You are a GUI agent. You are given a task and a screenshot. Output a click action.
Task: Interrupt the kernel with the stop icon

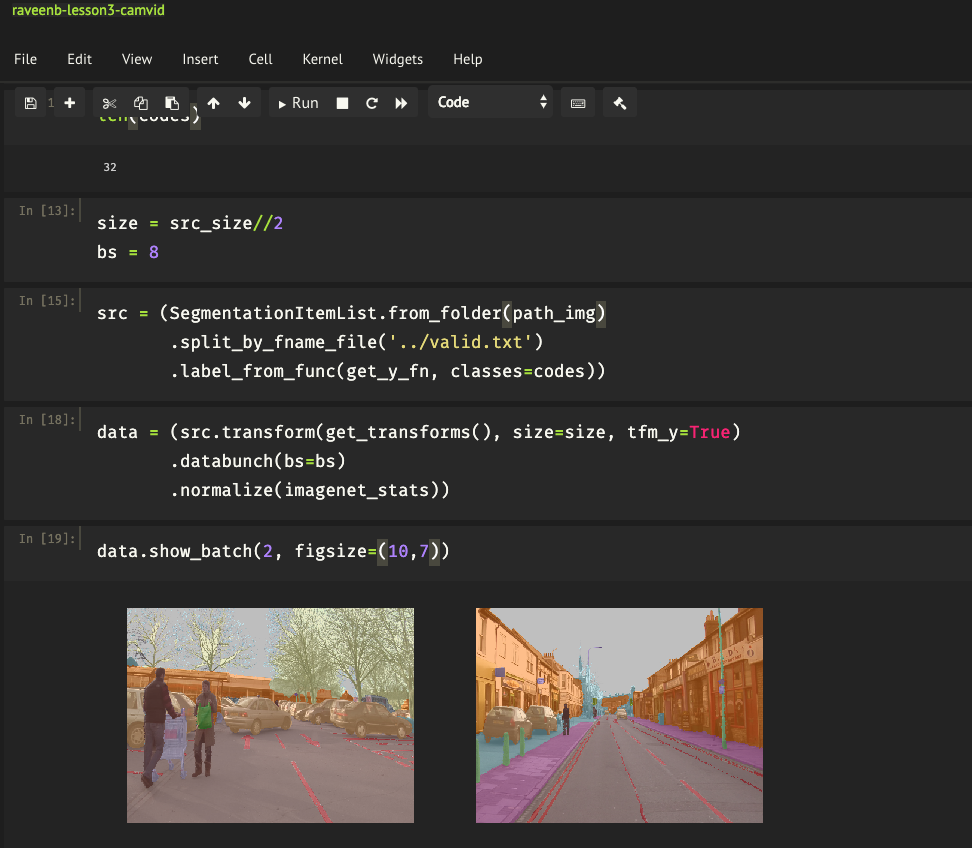[342, 103]
